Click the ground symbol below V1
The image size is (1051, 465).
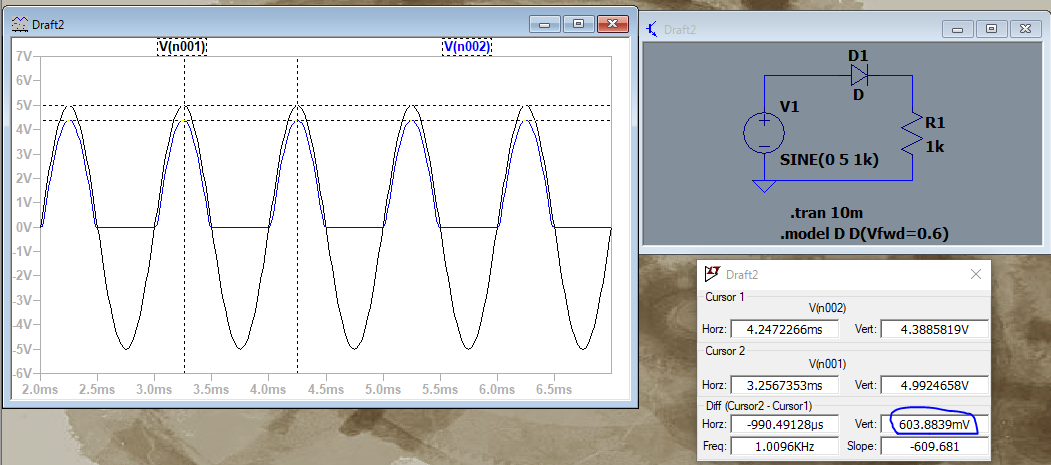click(763, 186)
